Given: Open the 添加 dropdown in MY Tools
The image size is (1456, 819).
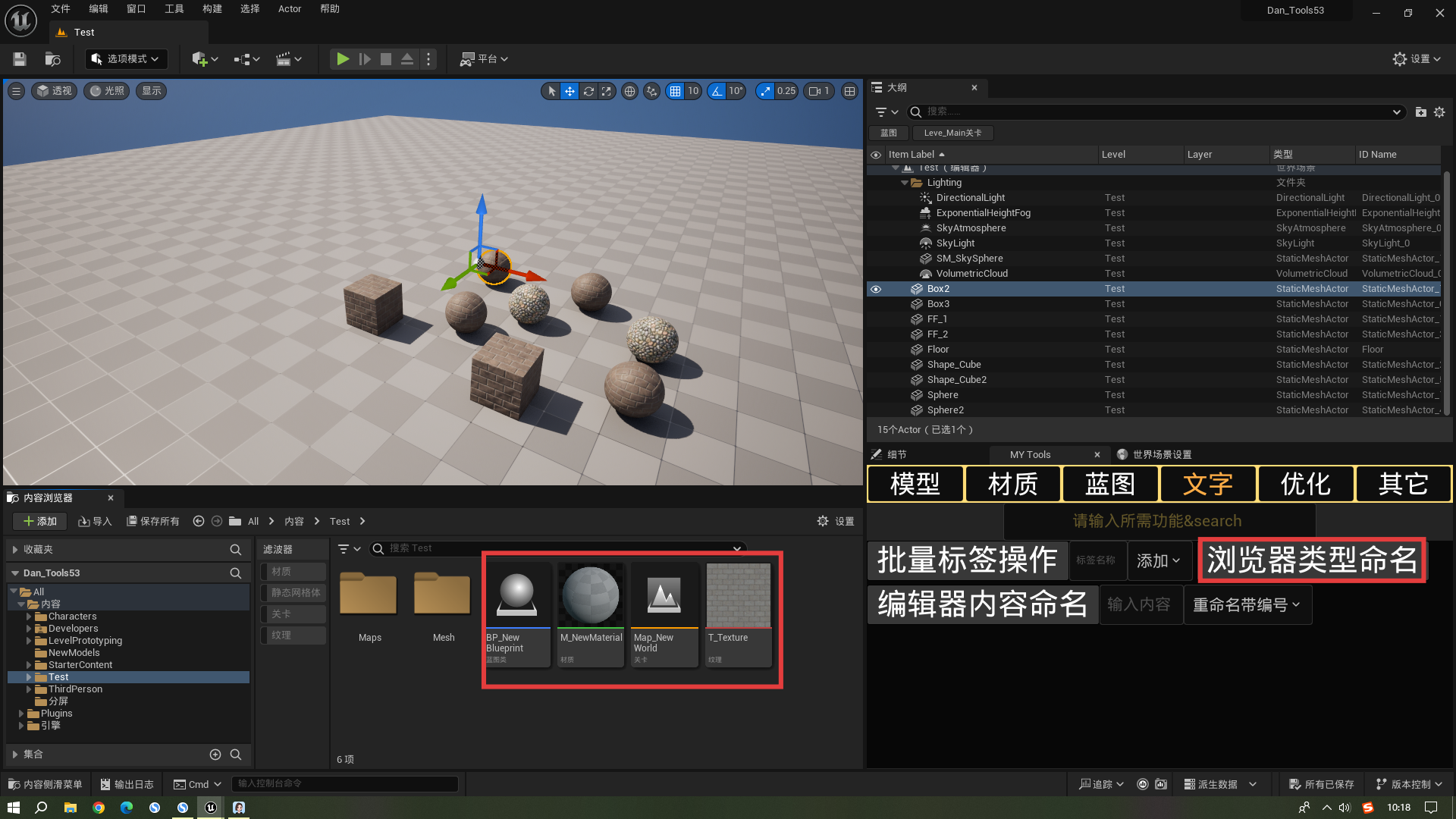Looking at the screenshot, I should [1158, 561].
